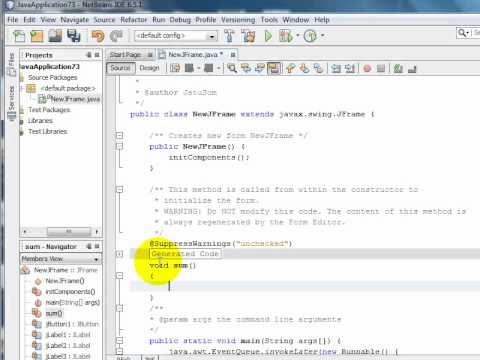Click the quick search magnifier icon

click(x=462, y=33)
